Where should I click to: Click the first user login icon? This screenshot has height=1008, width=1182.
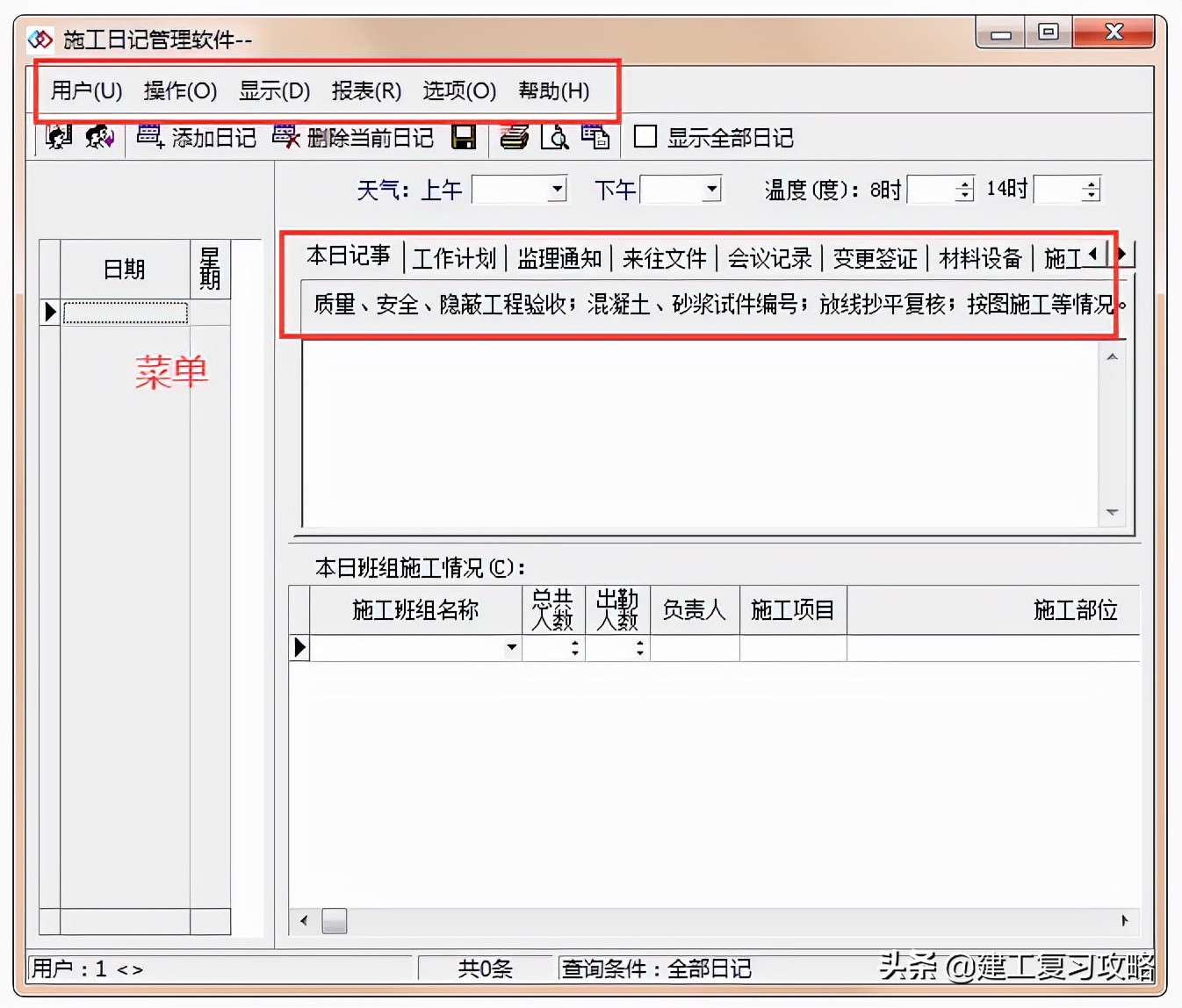(56, 137)
